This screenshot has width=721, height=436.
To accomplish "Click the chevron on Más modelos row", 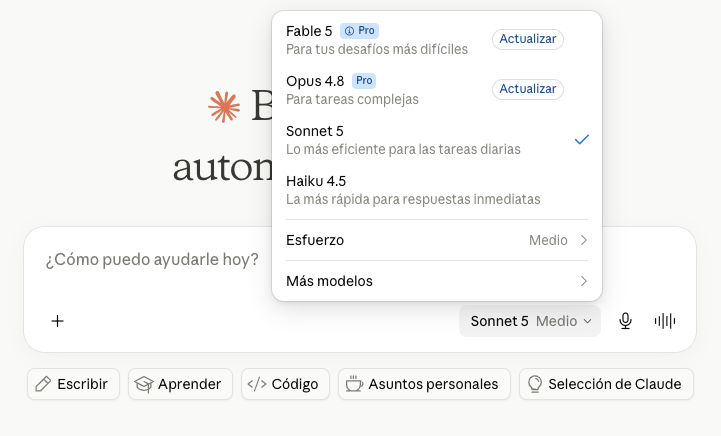I will [584, 281].
